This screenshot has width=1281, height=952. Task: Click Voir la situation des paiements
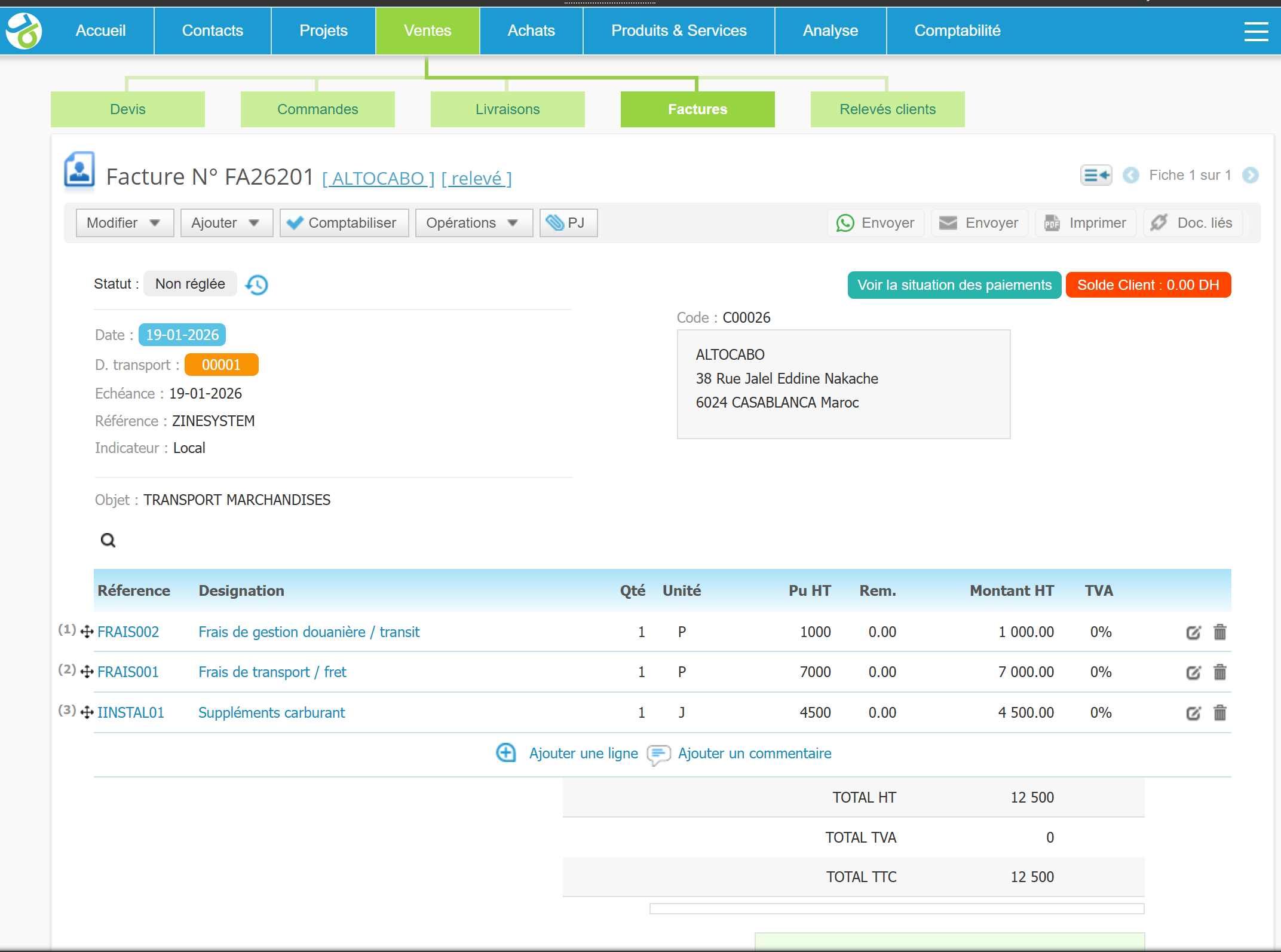(954, 285)
